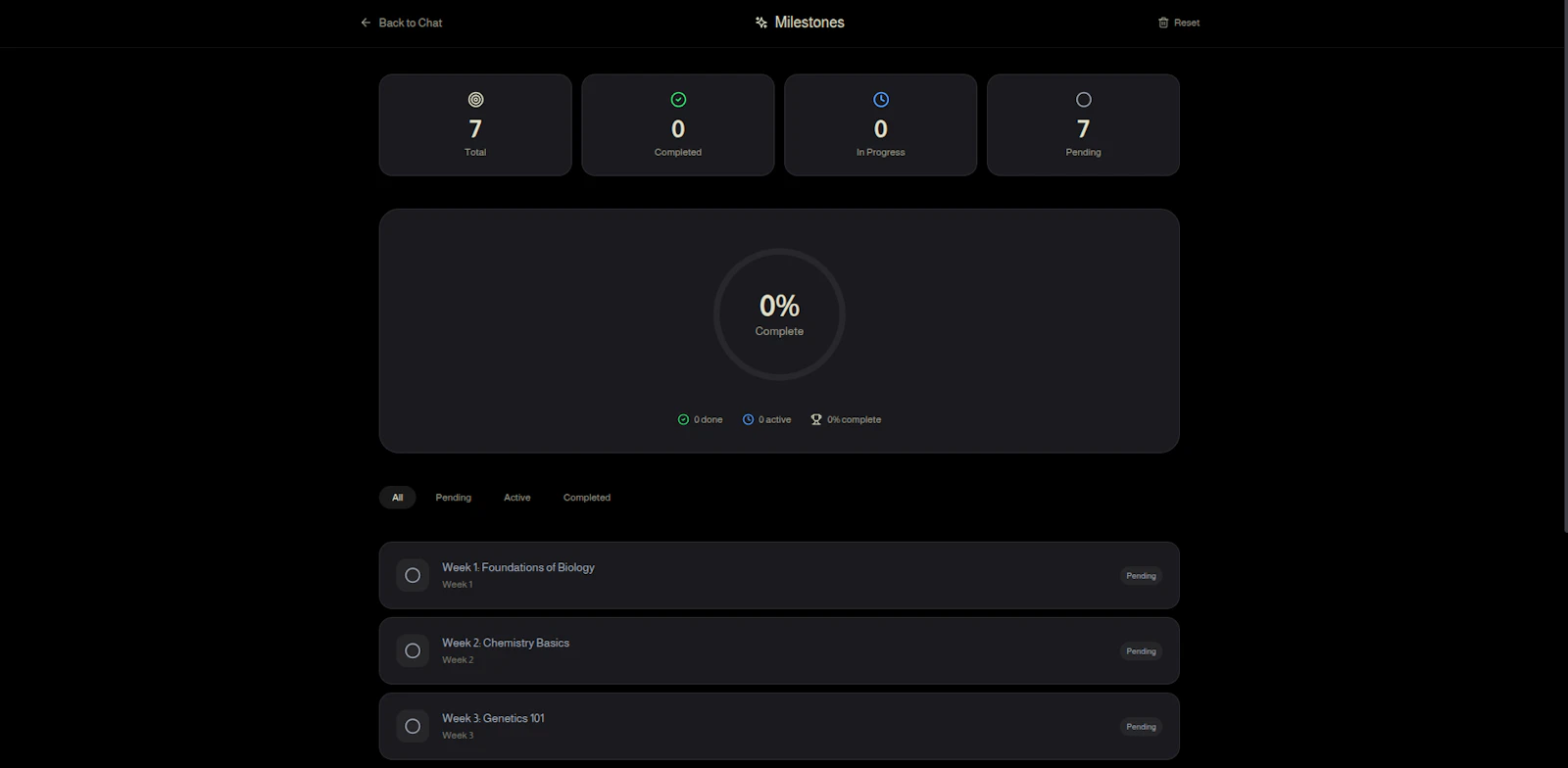Check off Week 3: Genetics 101 milestone

413,726
